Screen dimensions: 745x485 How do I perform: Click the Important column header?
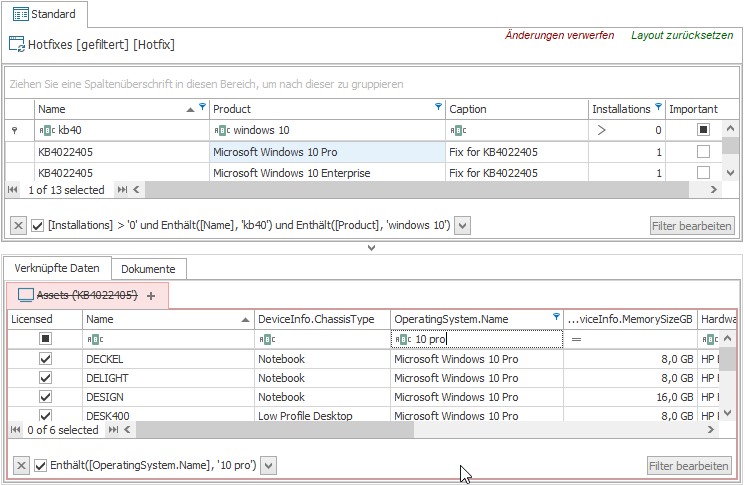point(702,109)
